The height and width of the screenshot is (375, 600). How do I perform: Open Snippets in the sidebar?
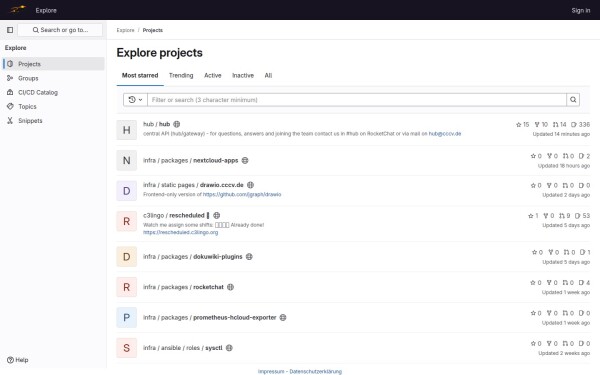tap(54, 121)
